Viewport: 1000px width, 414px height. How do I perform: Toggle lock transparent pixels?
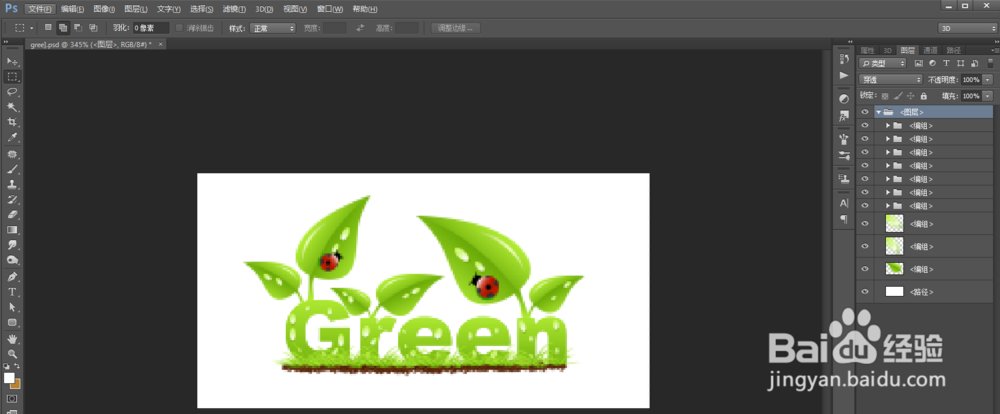coord(885,96)
